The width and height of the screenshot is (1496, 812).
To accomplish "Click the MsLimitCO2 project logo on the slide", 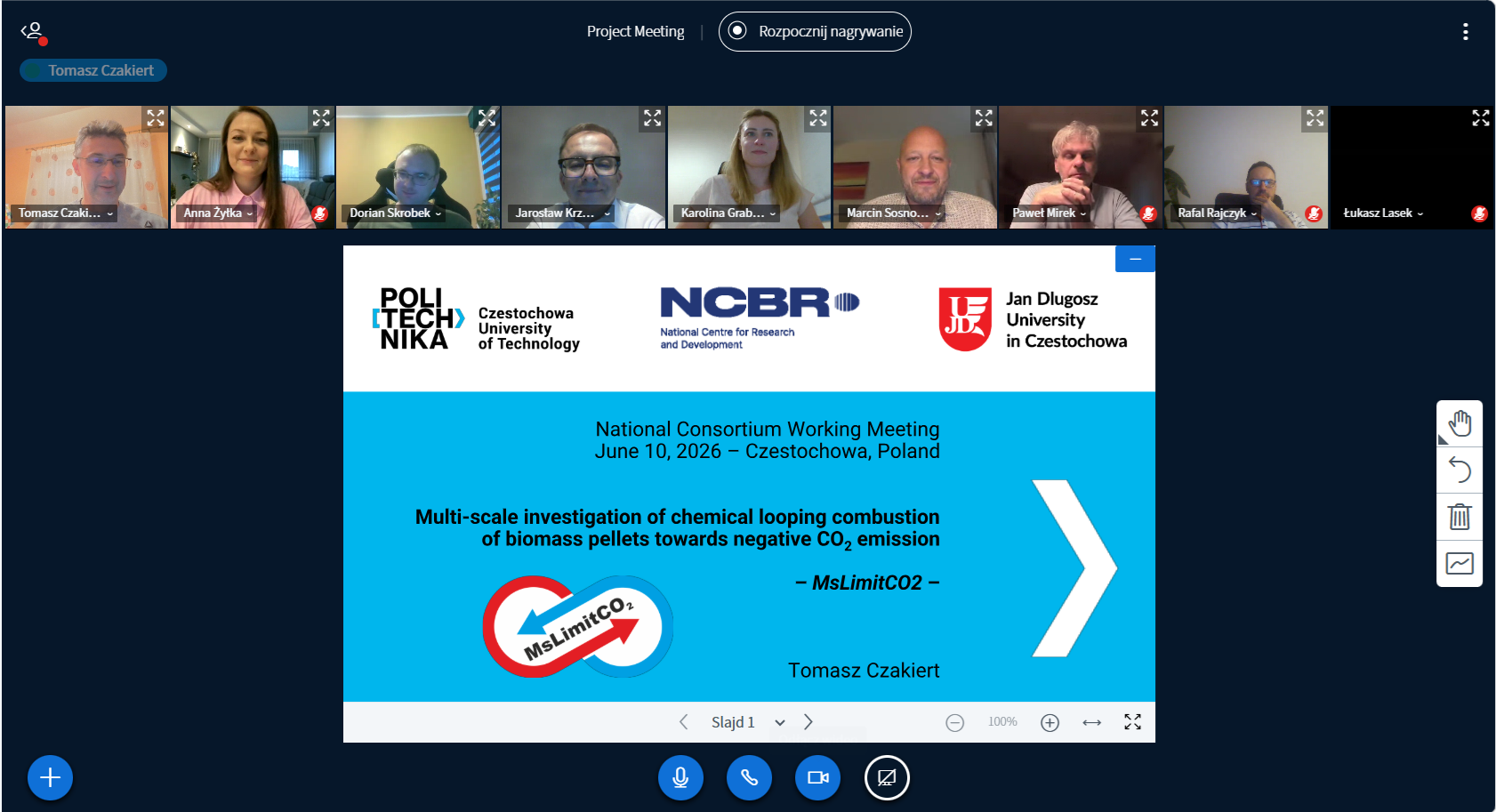I will coord(578,626).
